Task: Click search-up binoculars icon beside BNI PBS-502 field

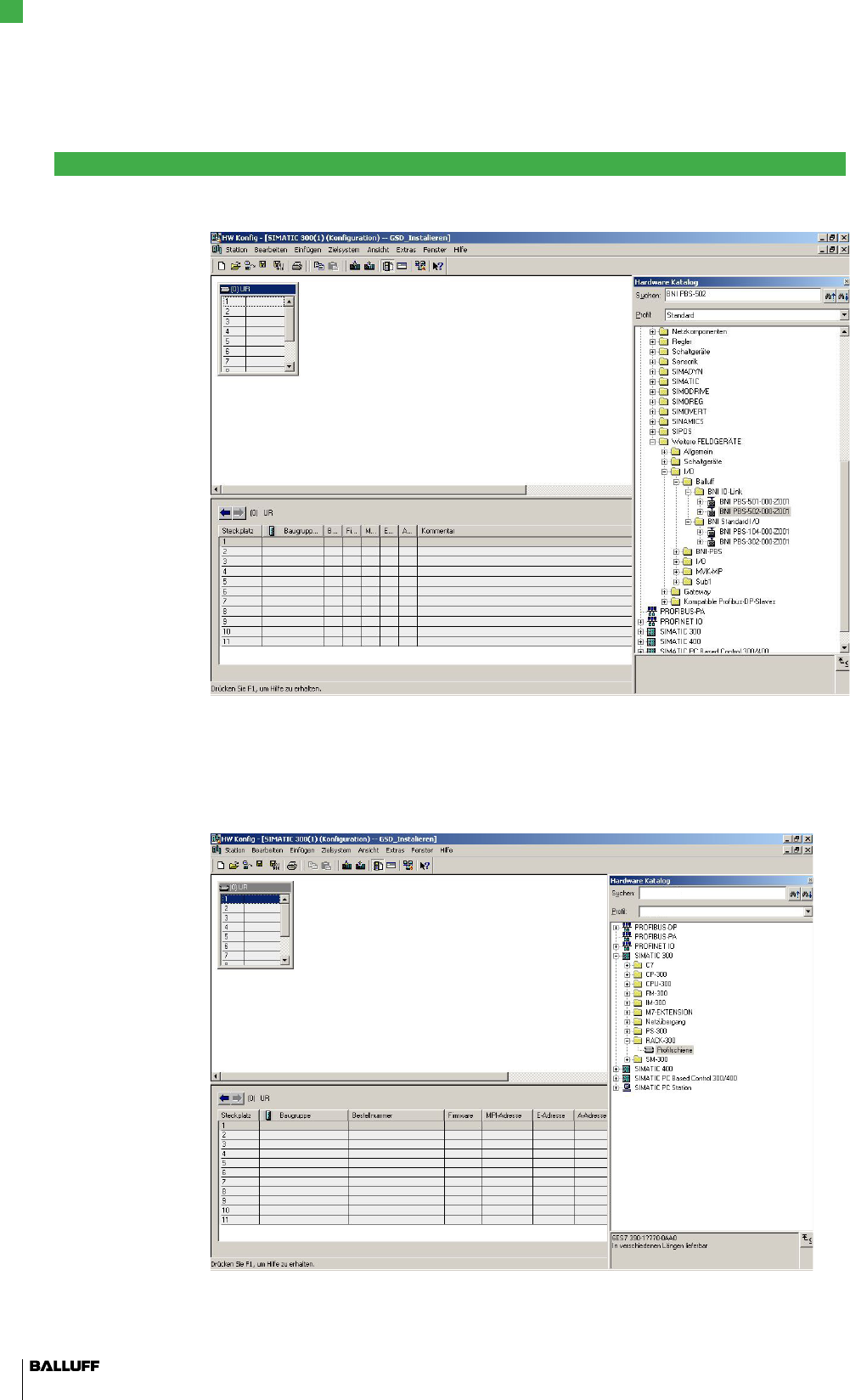Action: 830,296
